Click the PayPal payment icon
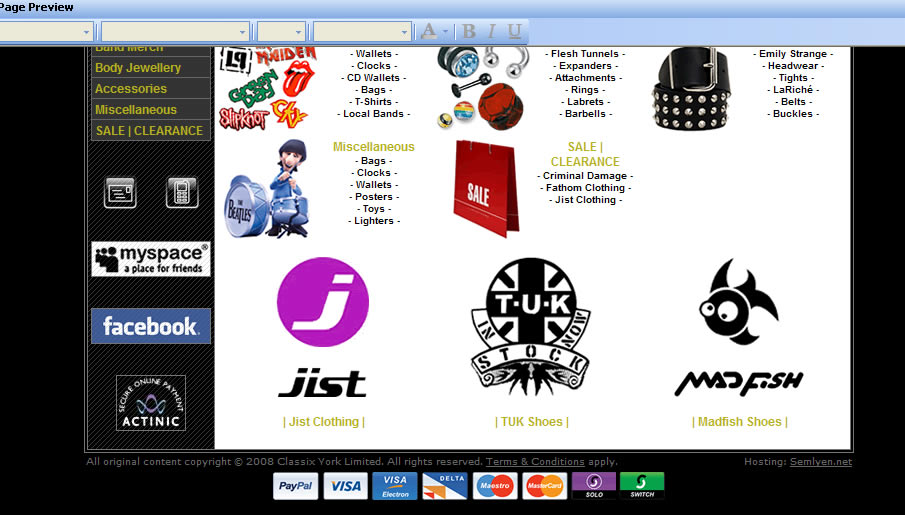 [295, 486]
